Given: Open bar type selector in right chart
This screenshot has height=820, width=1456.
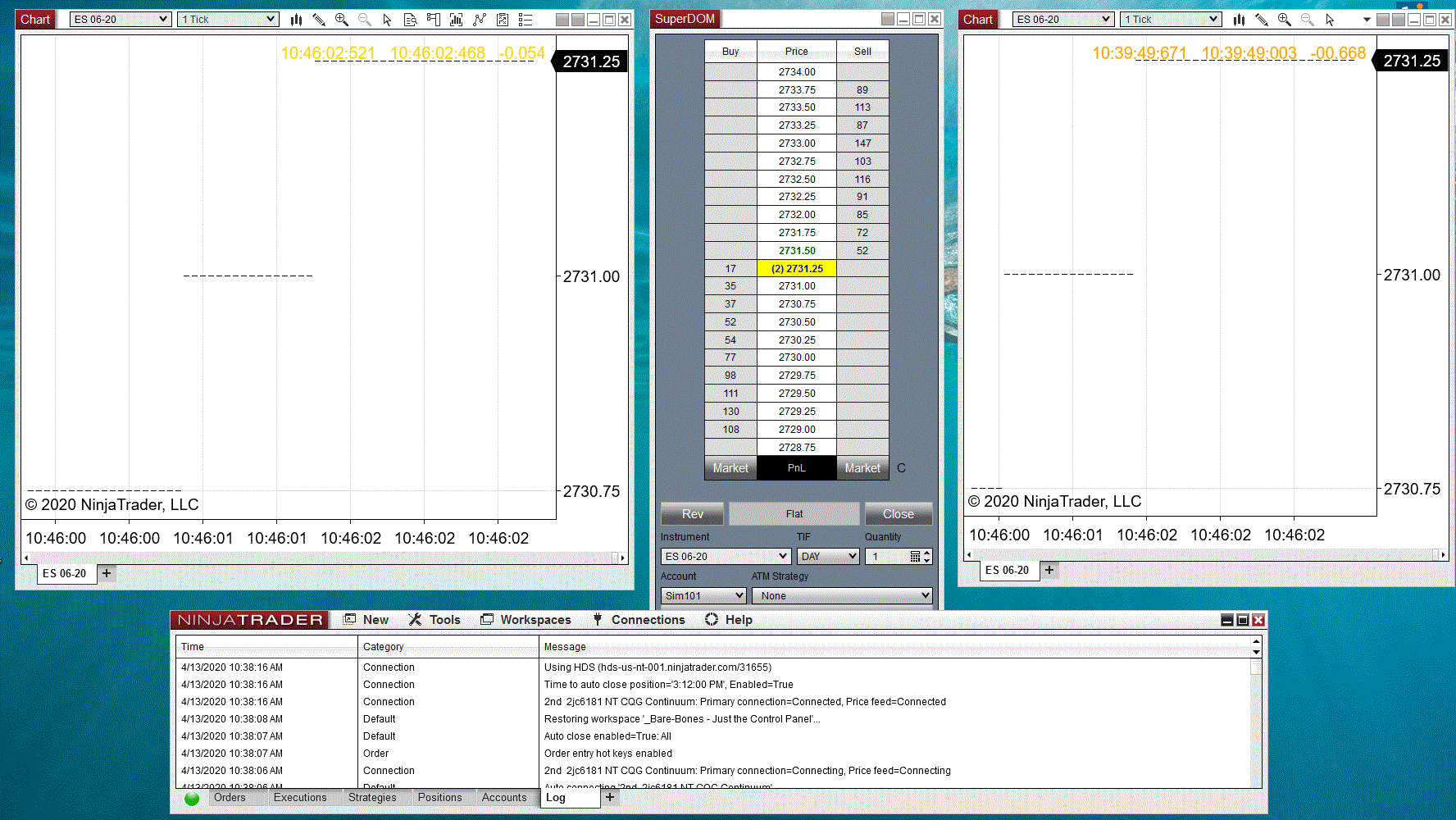Looking at the screenshot, I should pos(1239,20).
